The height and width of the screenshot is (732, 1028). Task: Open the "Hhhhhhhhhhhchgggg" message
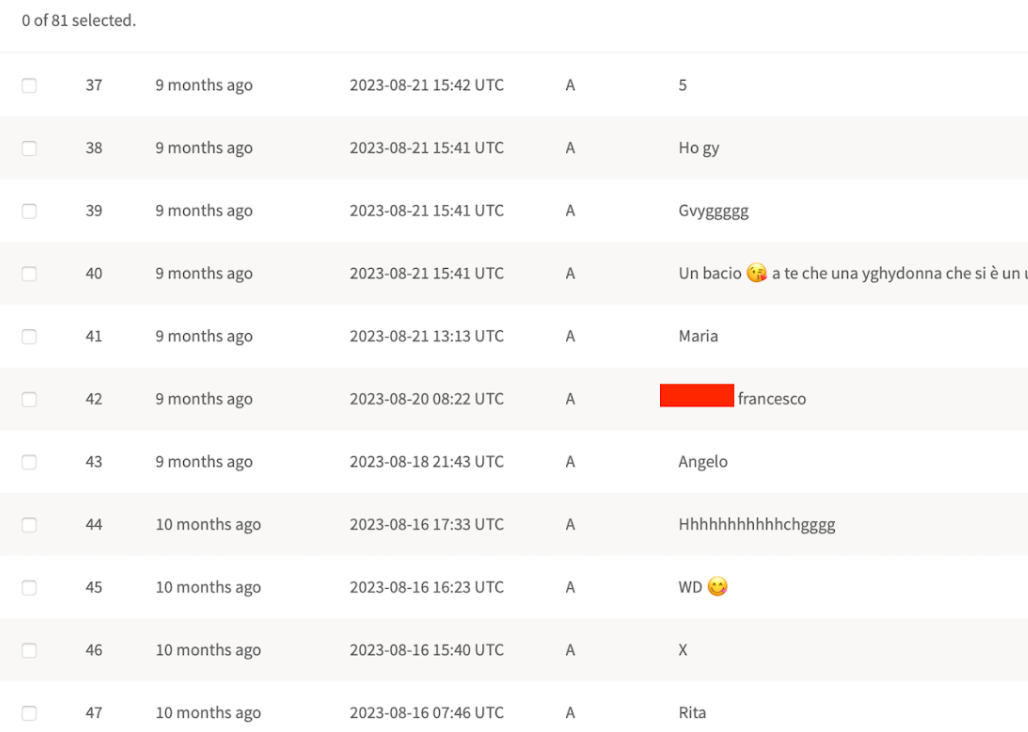pos(757,524)
